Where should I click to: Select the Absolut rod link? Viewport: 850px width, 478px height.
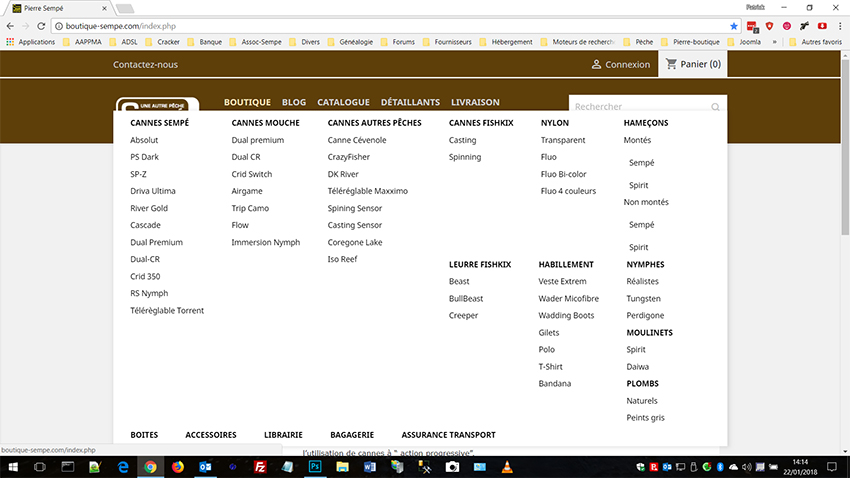[x=144, y=140]
